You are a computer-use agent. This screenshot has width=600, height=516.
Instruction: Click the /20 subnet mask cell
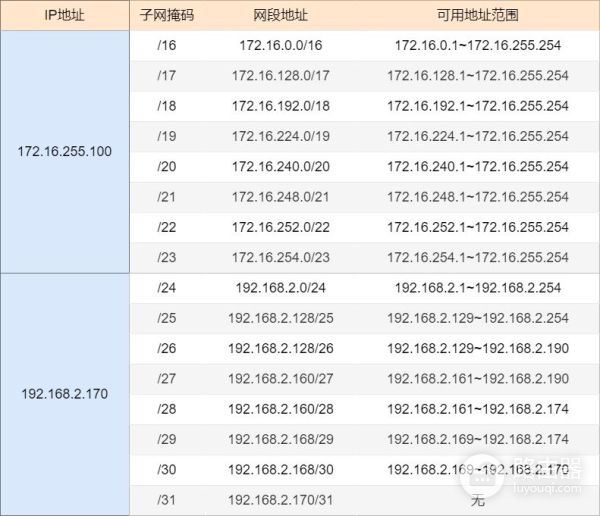click(x=166, y=167)
